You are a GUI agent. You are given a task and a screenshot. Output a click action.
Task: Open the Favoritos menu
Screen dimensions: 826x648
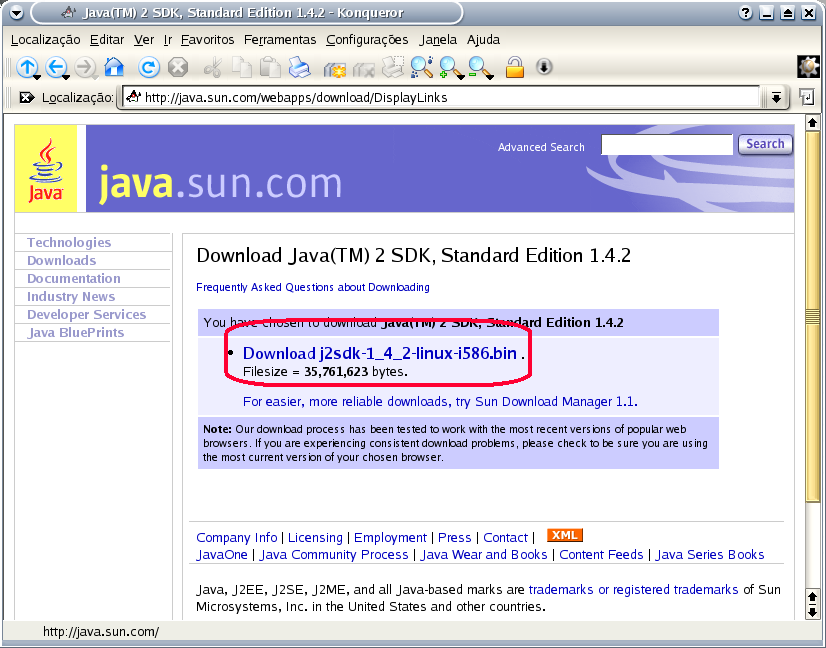[x=208, y=40]
